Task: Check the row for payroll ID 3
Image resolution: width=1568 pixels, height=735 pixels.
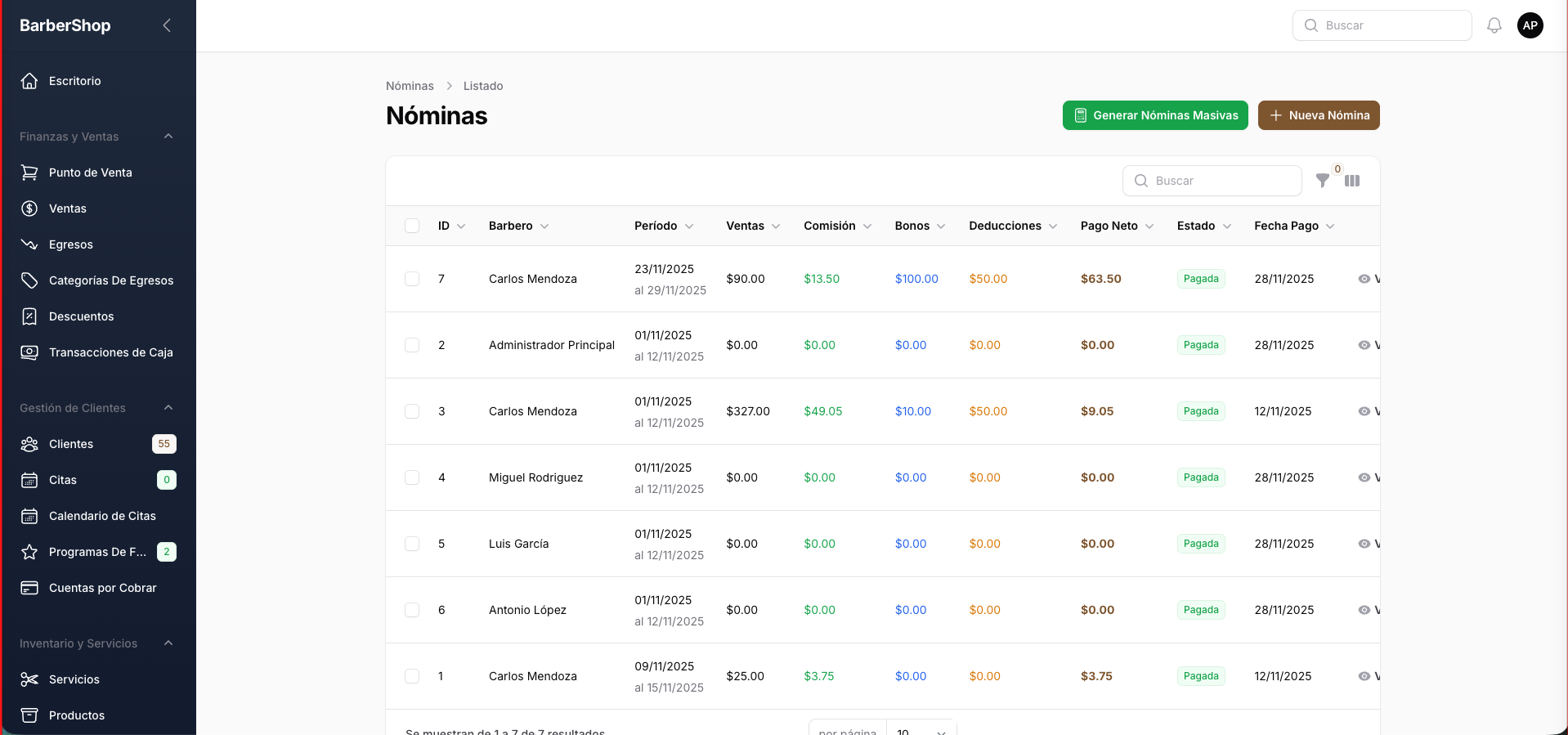Action: [x=412, y=411]
